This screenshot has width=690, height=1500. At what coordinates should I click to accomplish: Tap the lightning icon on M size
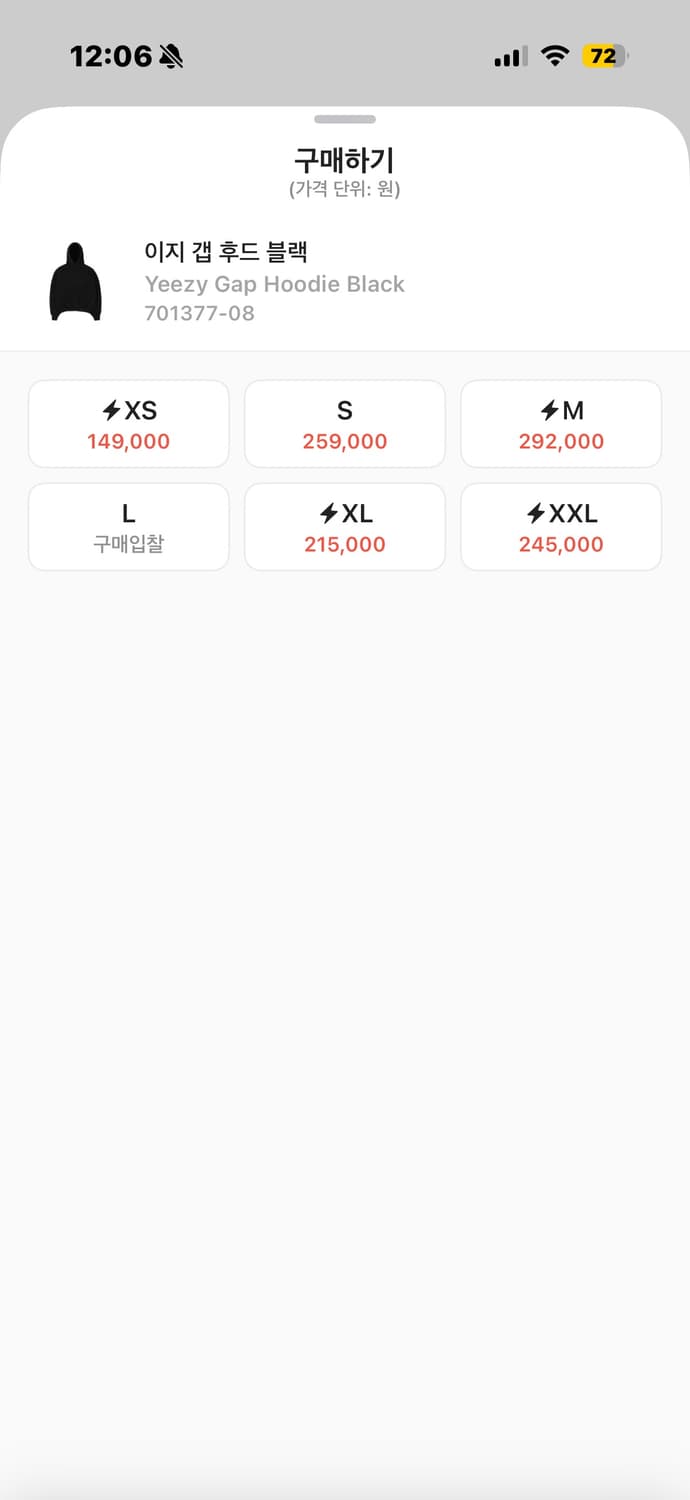click(549, 411)
